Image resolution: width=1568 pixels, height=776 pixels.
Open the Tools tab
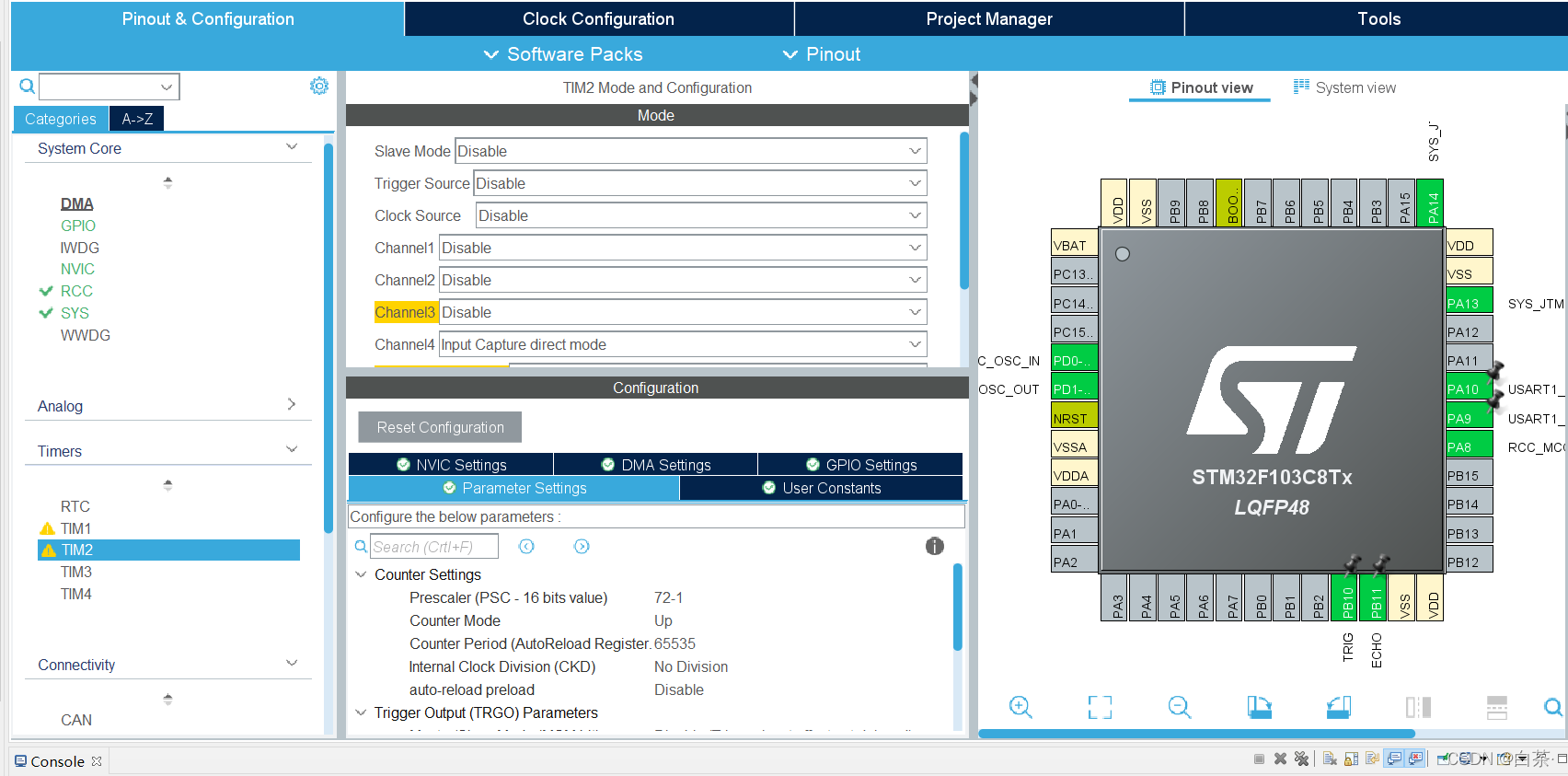coord(1378,18)
